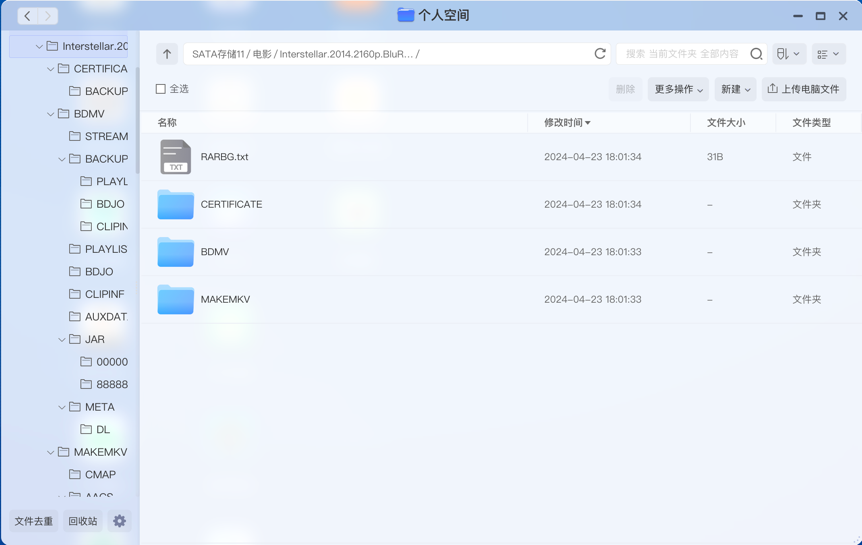Click the 删除 delete button
Viewport: 862px width, 545px height.
click(625, 89)
